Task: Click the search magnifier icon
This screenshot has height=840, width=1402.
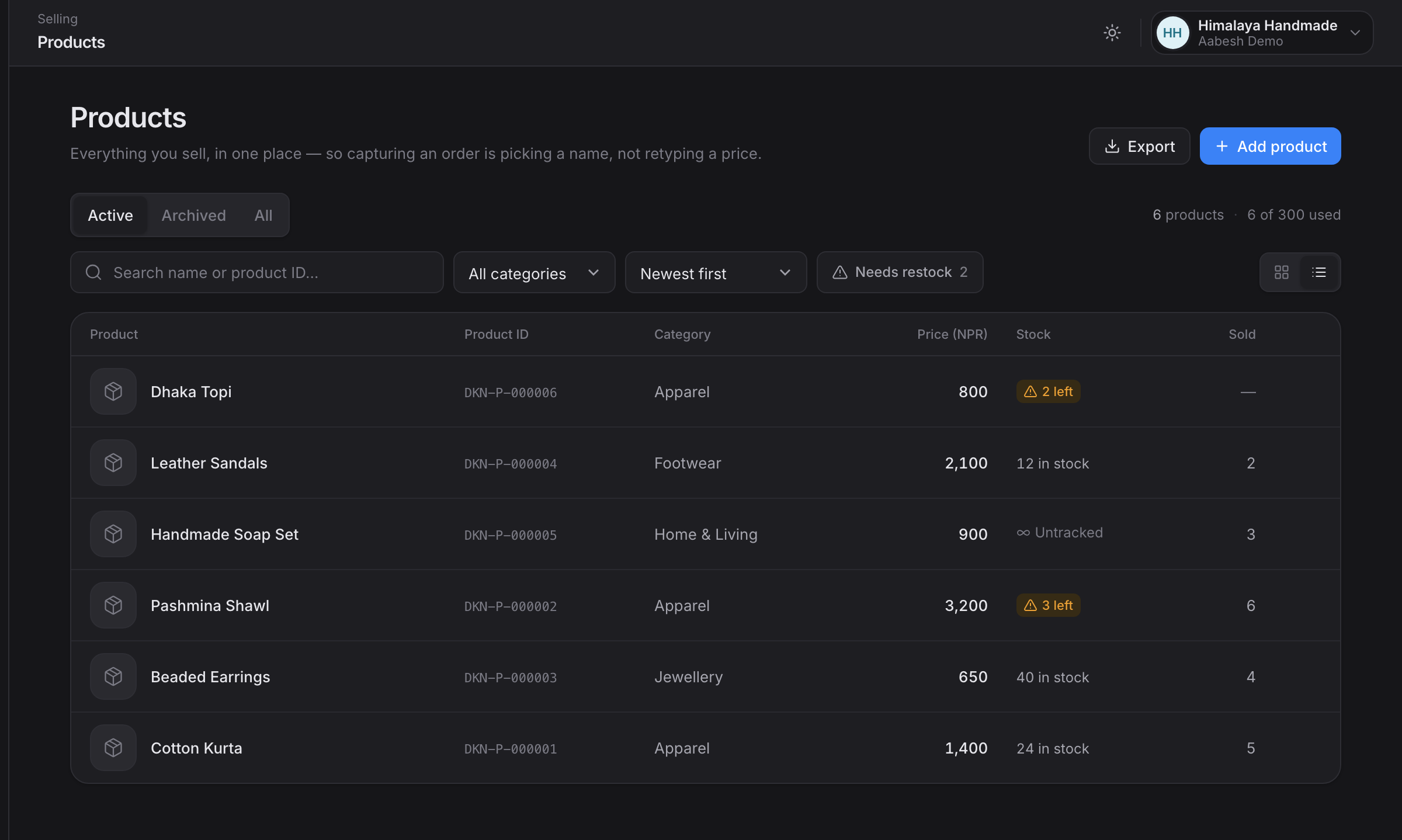Action: [x=93, y=272]
